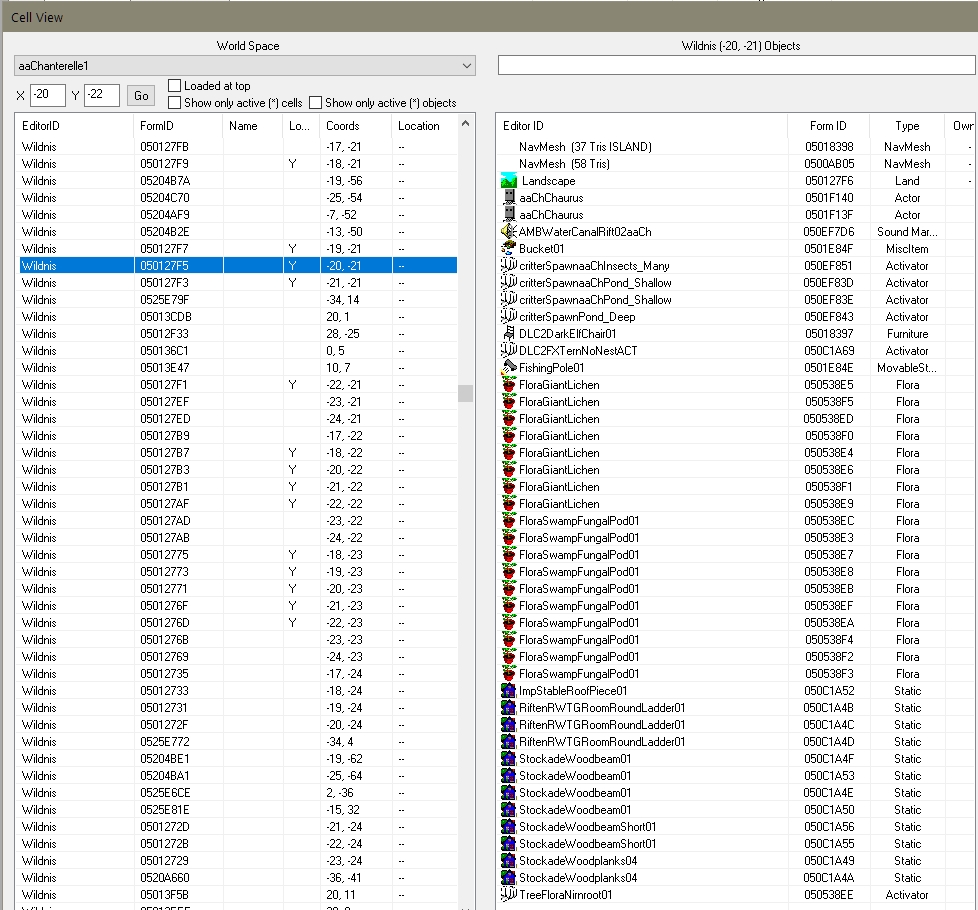Click the cell list vertical scrollbar thumb
978x910 pixels.
(465, 393)
